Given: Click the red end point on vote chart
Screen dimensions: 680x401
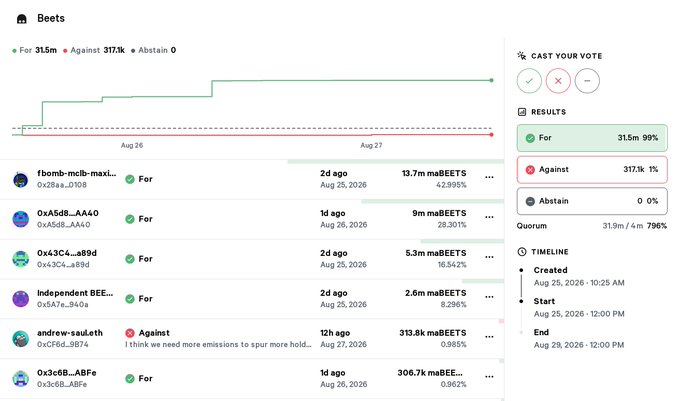Looking at the screenshot, I should [491, 135].
